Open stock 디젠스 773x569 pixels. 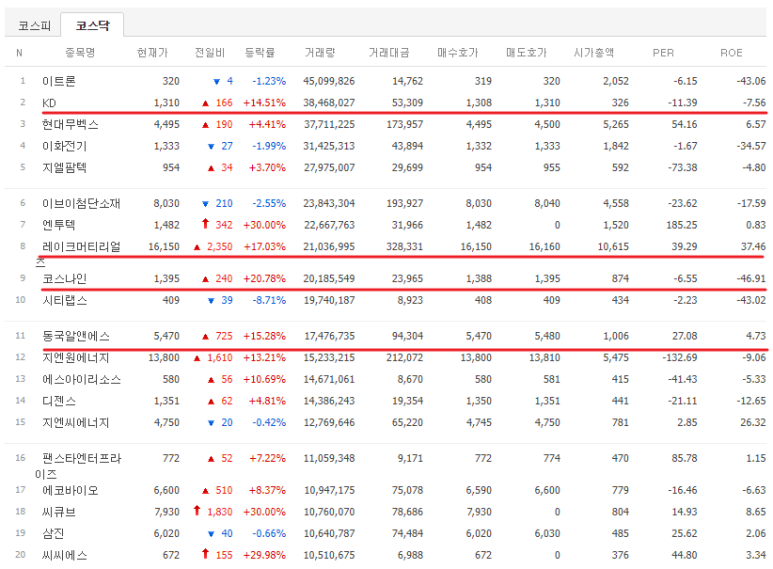pyautogui.click(x=59, y=401)
